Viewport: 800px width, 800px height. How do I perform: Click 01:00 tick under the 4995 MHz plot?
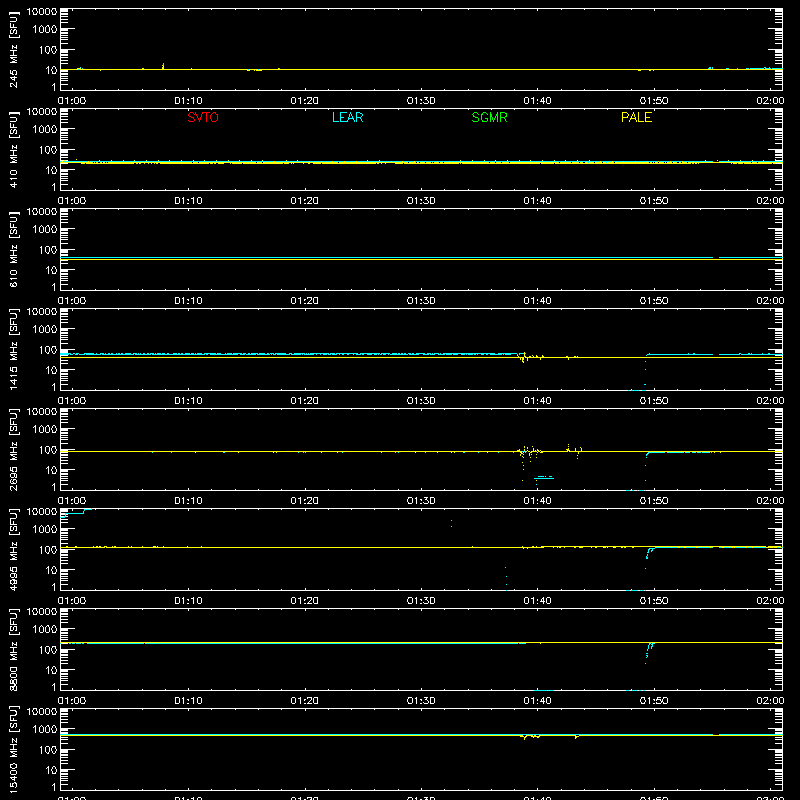pyautogui.click(x=72, y=601)
